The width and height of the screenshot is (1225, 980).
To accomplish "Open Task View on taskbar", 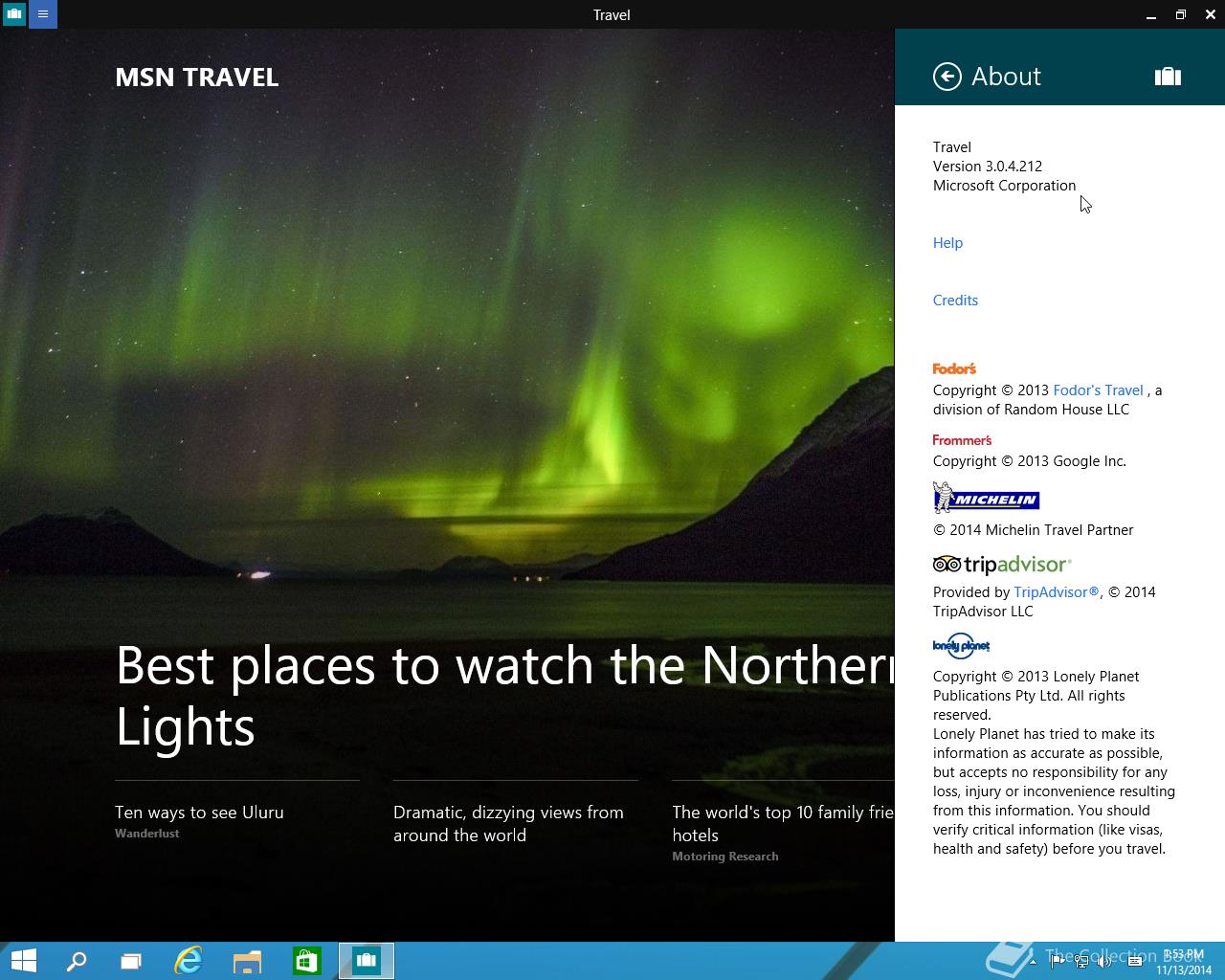I will 131,961.
